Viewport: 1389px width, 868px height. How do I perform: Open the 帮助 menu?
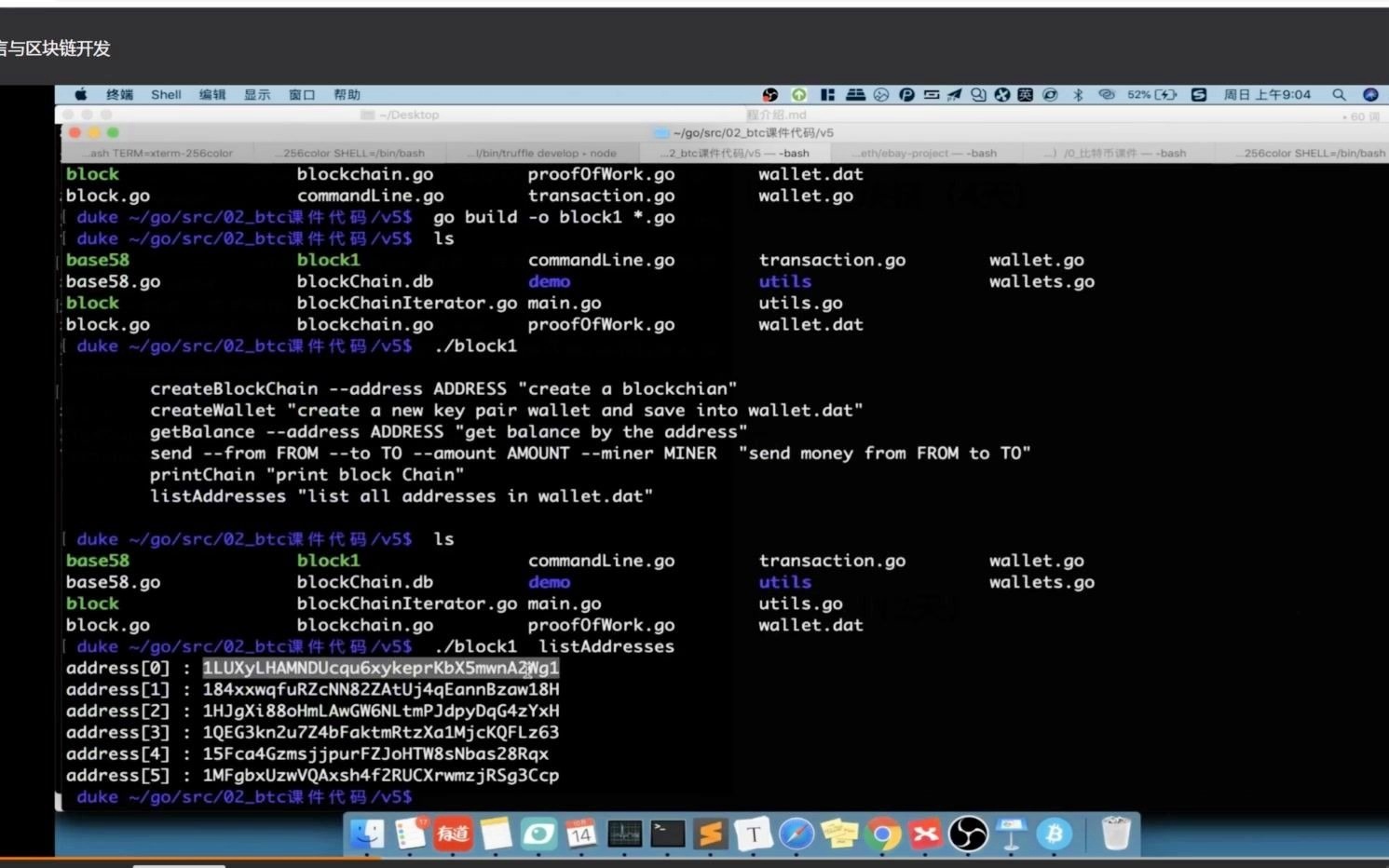[x=347, y=95]
